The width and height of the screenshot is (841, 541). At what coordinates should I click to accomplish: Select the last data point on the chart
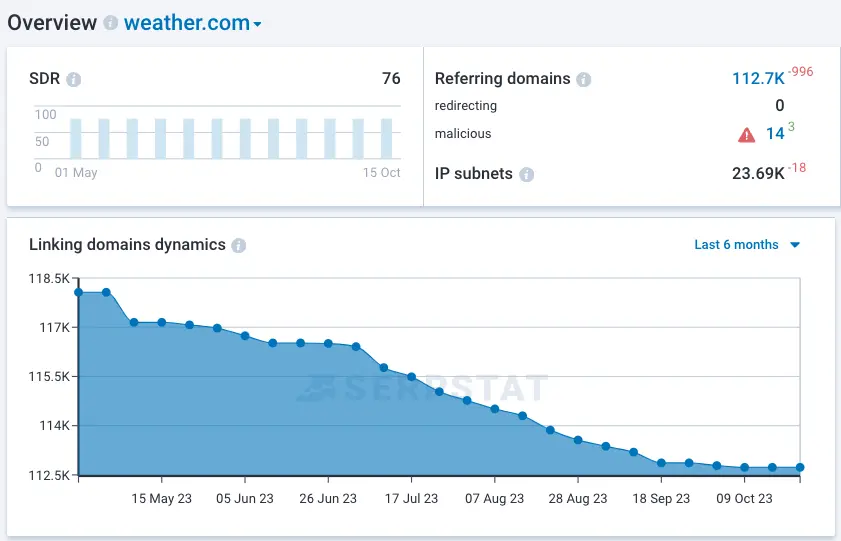pyautogui.click(x=800, y=467)
